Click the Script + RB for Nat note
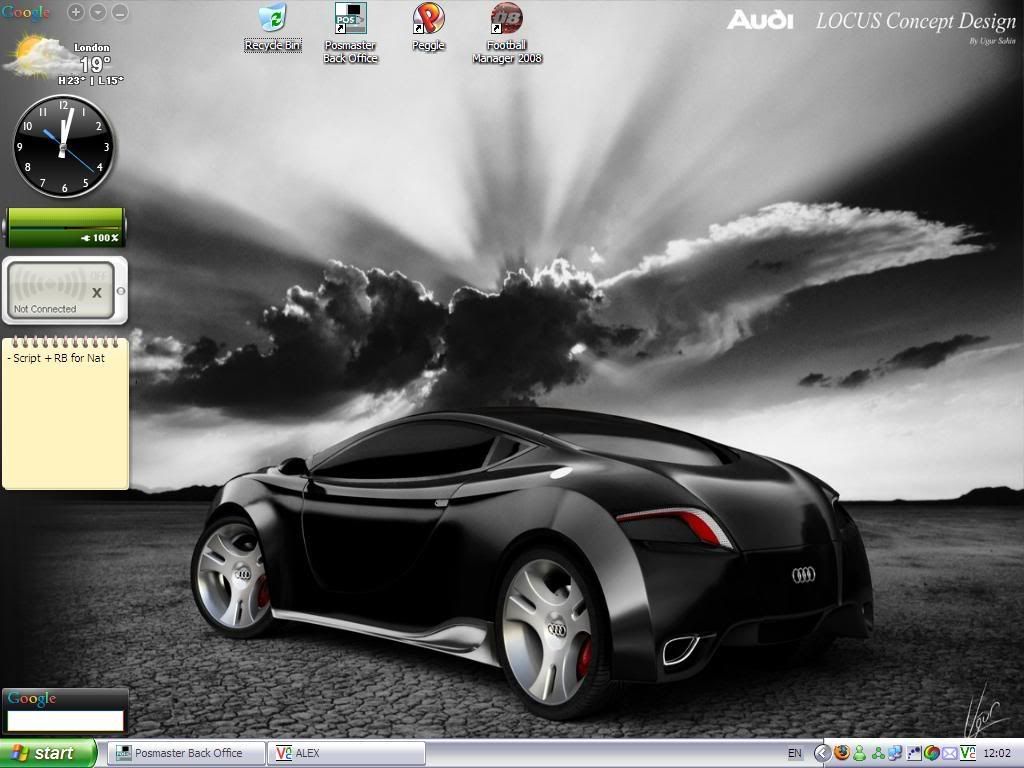Screen dimensions: 1024x768 56,358
